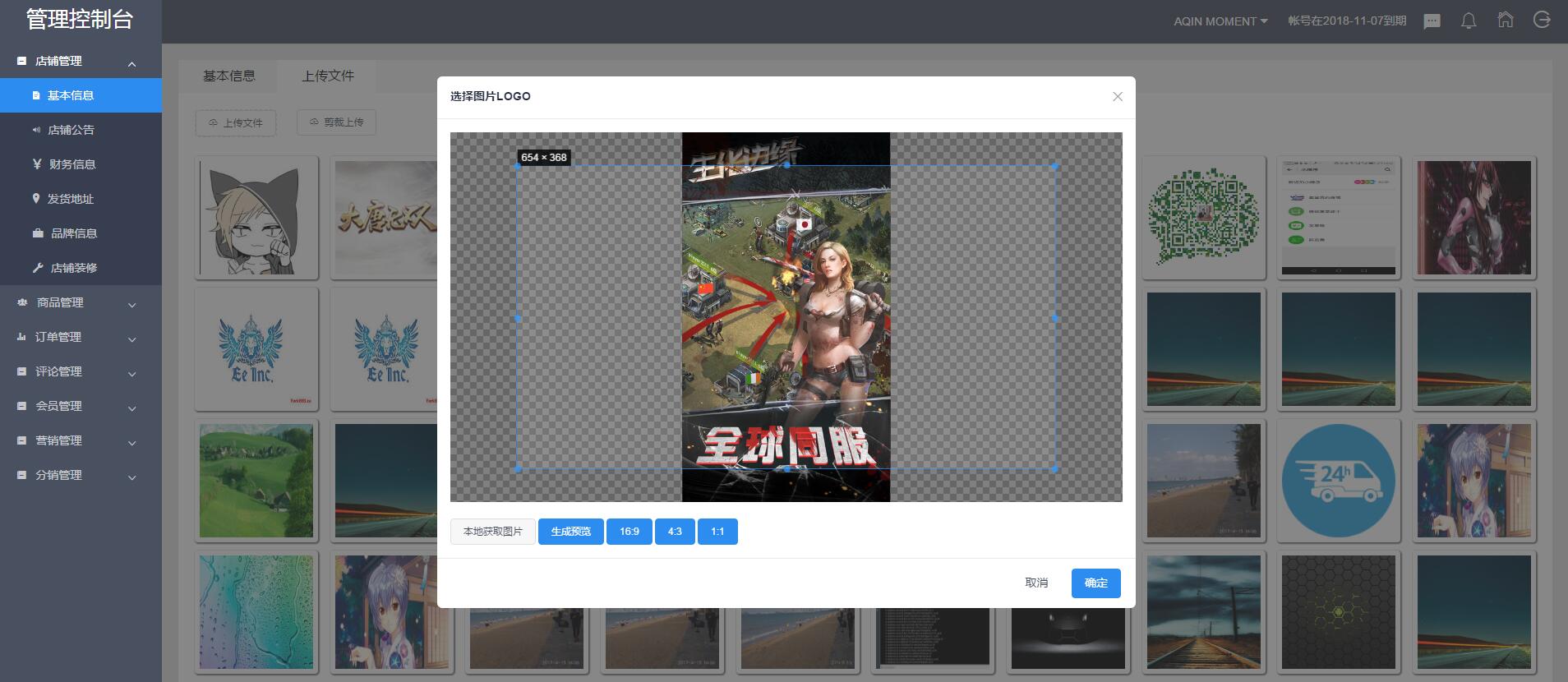Open 店铺公告 in the sidebar
Image resolution: width=1568 pixels, height=682 pixels.
tap(81, 130)
